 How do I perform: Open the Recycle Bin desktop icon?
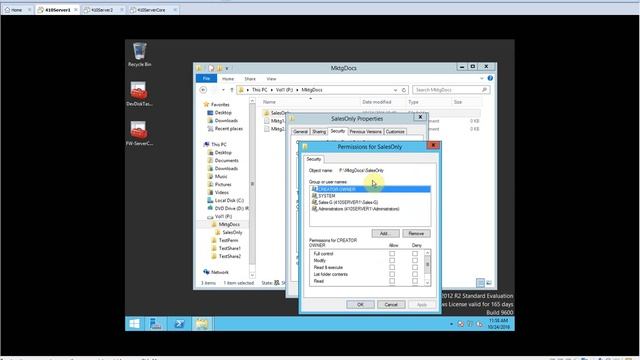pos(139,54)
